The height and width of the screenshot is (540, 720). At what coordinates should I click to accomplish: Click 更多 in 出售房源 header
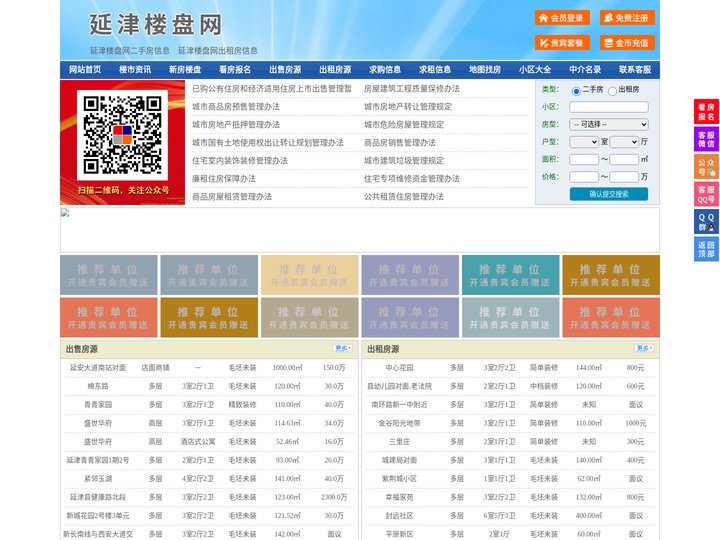coord(343,349)
